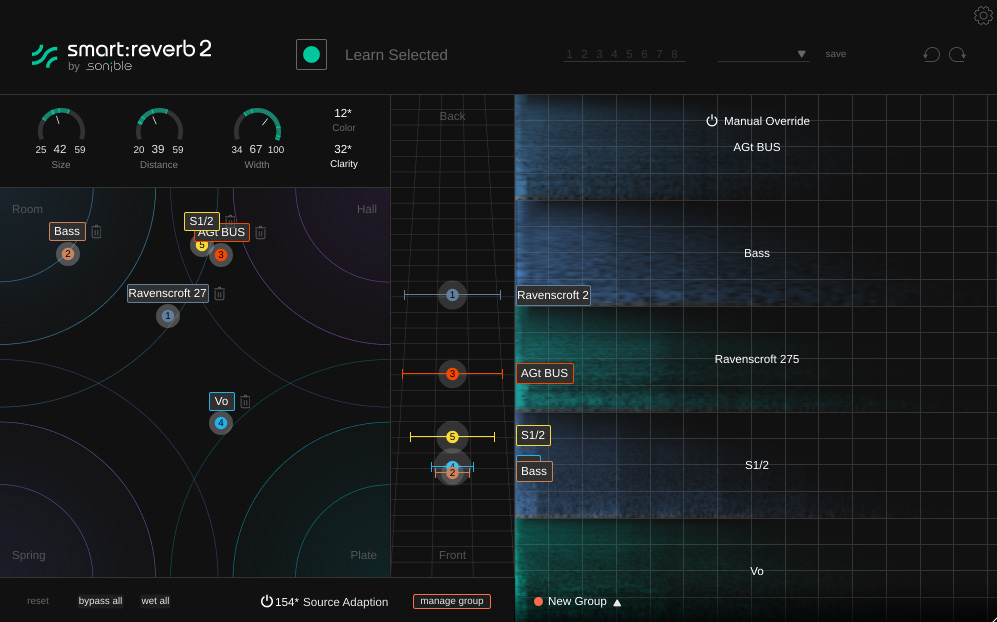Click the AGt BUS tag in depth view
Screen dimensions: 997x622
click(x=544, y=373)
